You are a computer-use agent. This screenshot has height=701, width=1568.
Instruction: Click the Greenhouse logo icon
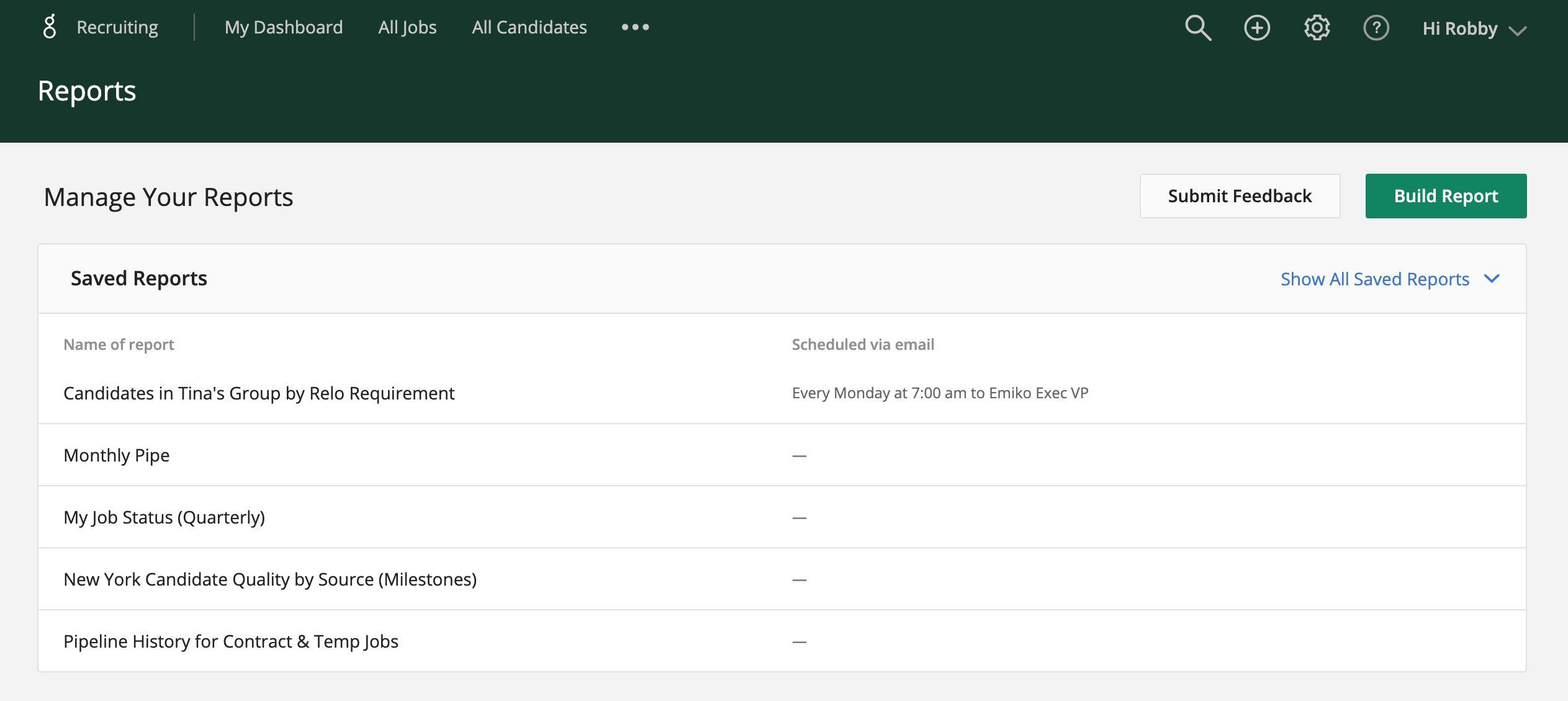[x=49, y=27]
